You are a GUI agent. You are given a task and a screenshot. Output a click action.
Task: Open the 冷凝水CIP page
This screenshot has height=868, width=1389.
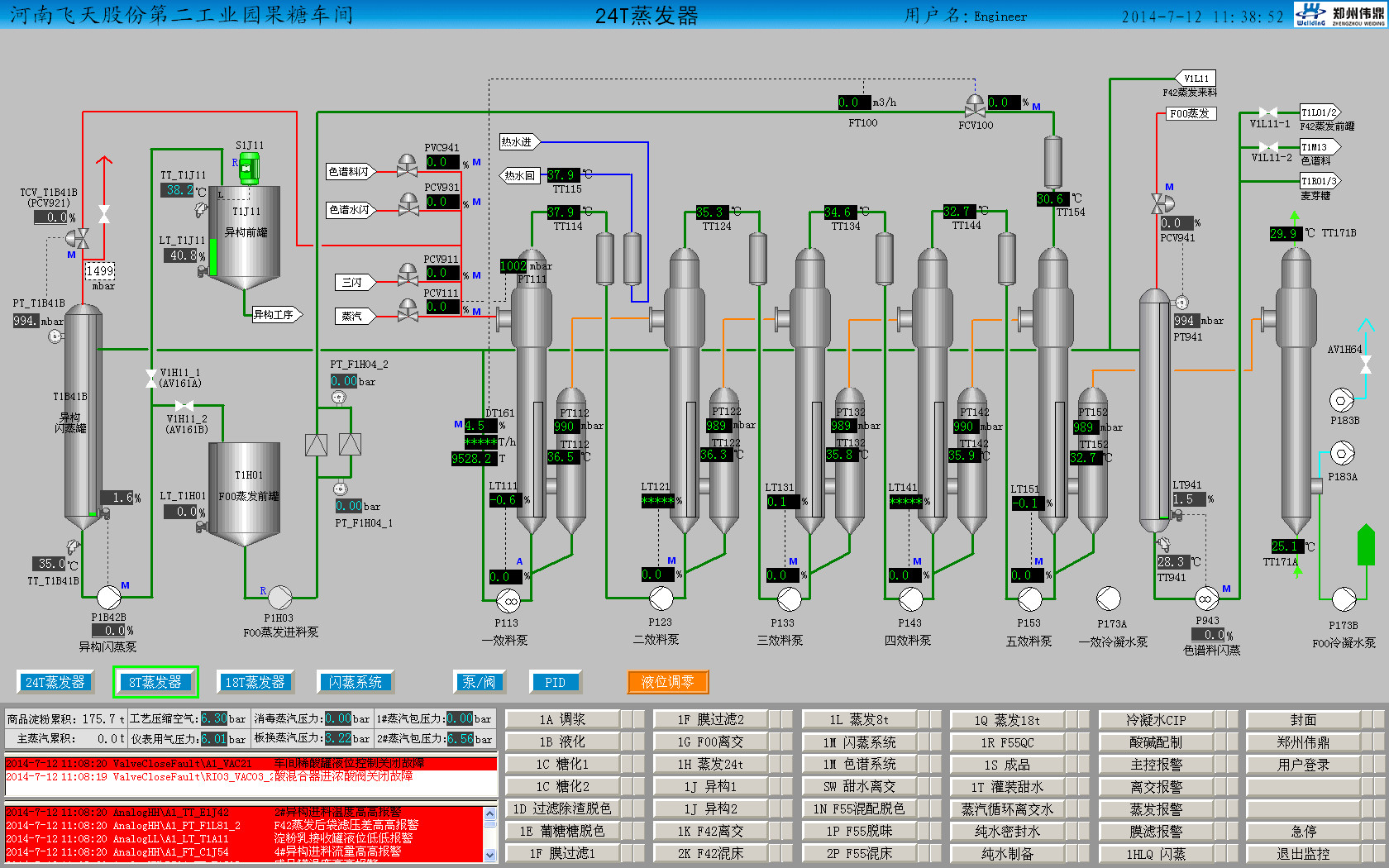[1156, 719]
